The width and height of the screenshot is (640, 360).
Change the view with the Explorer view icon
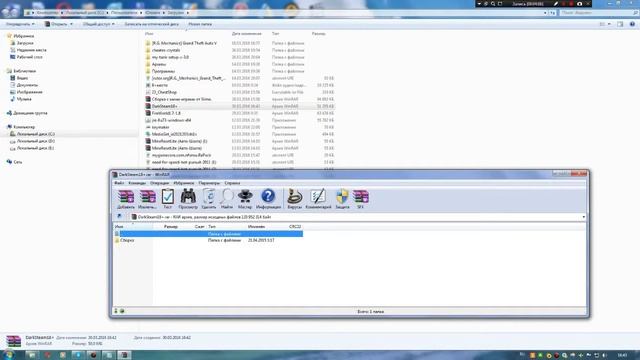coord(602,24)
